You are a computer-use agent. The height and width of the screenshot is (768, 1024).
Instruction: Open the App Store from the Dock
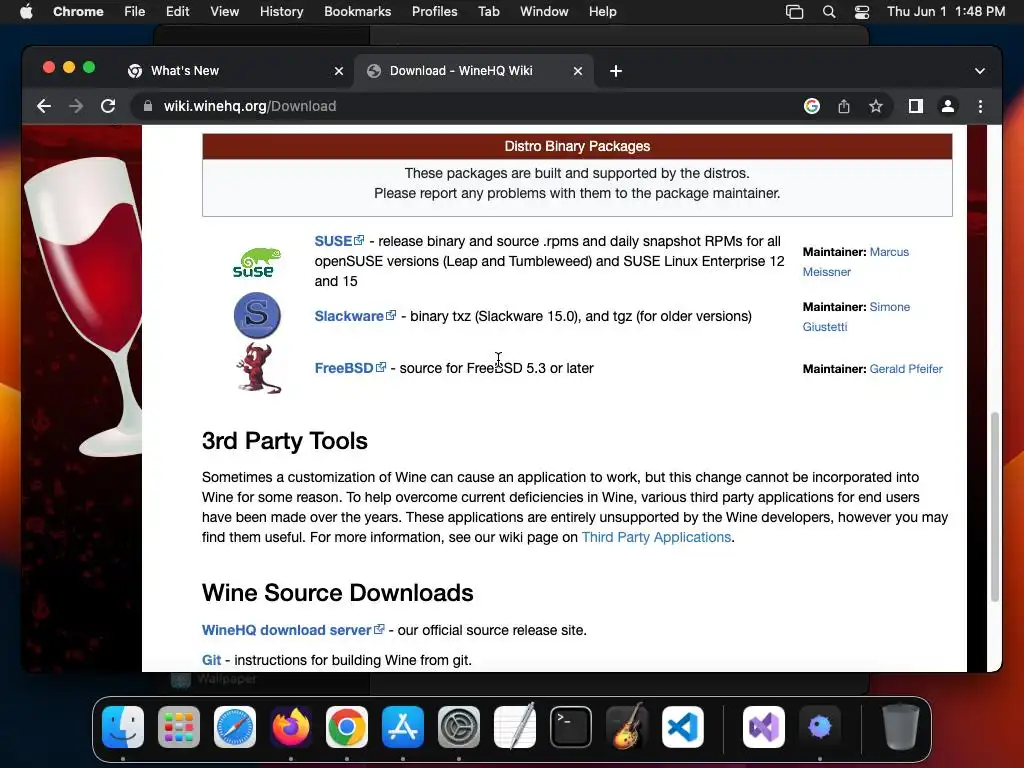coord(403,727)
